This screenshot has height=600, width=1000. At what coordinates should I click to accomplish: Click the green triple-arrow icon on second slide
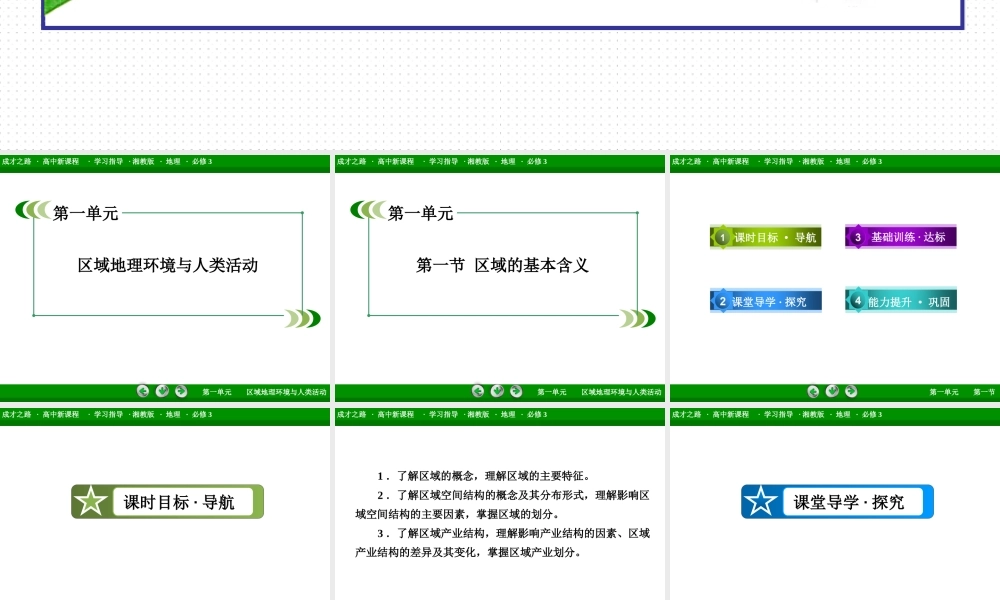pyautogui.click(x=637, y=319)
